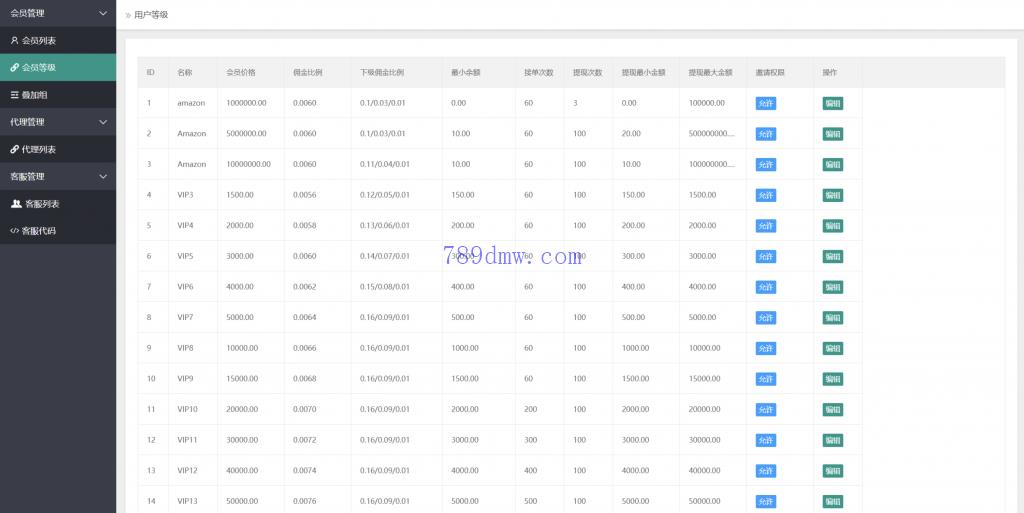Click the user icon beside 会员列表

tap(14, 40)
